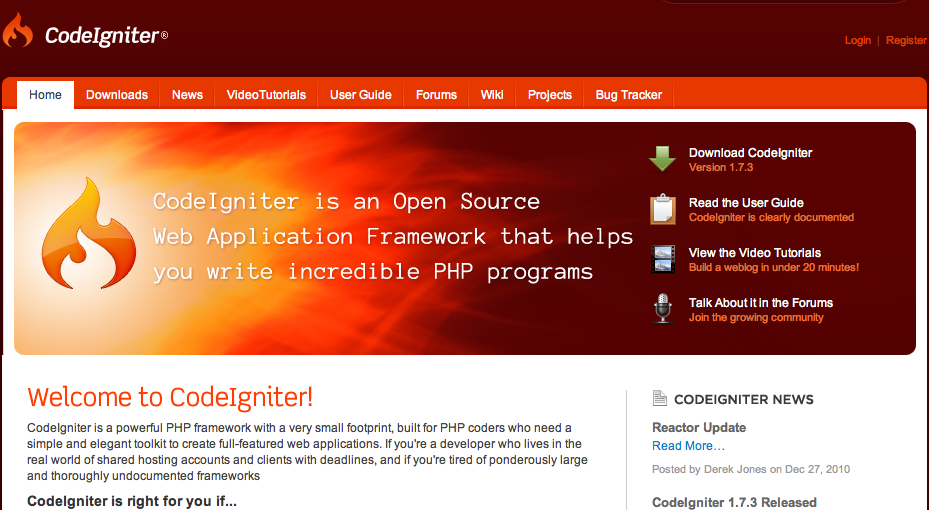Image resolution: width=929 pixels, height=510 pixels.
Task: Click the CODEIGNITER NEWS section title
Action: coord(744,399)
